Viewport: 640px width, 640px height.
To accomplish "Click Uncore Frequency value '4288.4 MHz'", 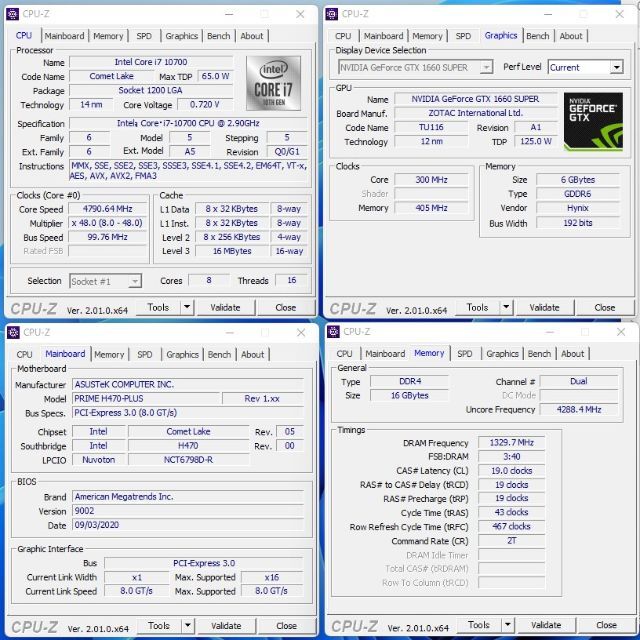I will pyautogui.click(x=579, y=409).
